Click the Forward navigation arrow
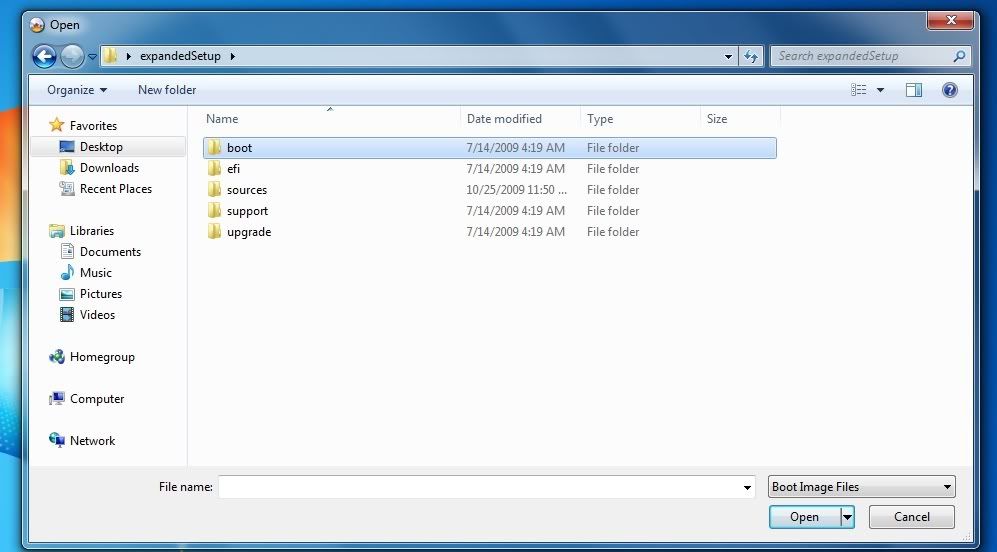This screenshot has height=552, width=997. pyautogui.click(x=72, y=56)
